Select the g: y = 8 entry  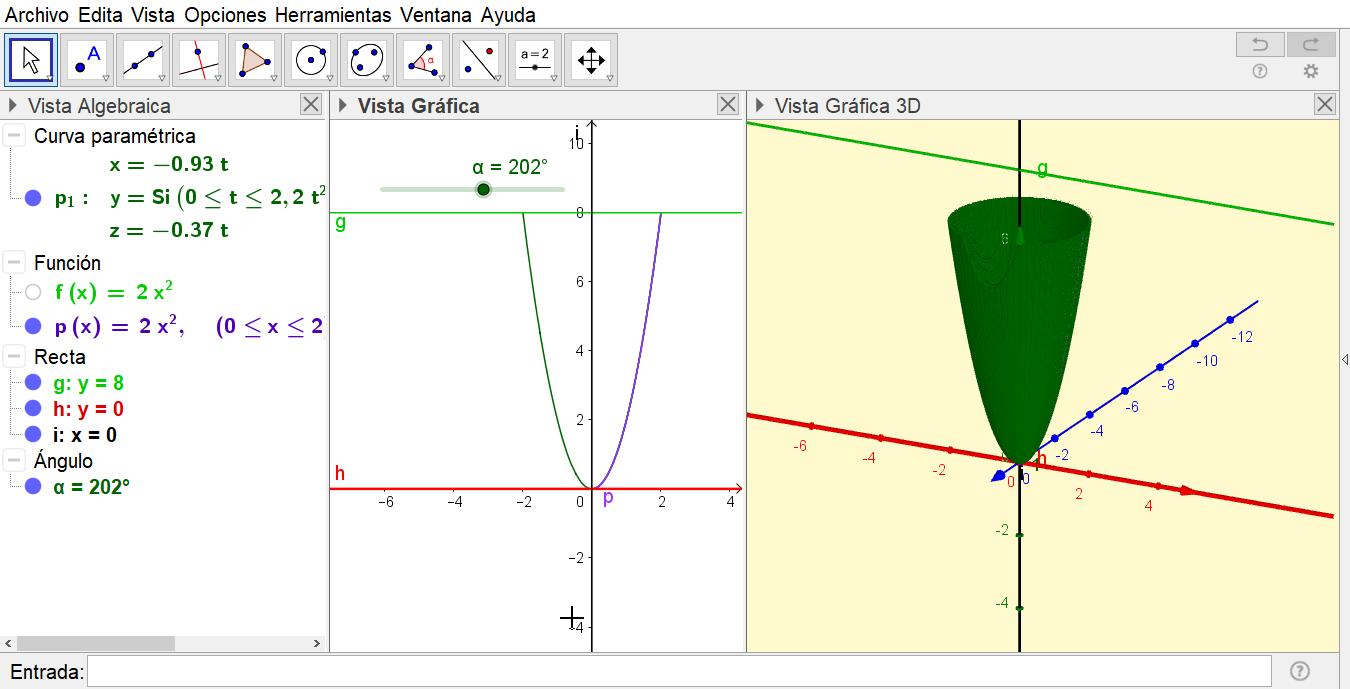89,383
